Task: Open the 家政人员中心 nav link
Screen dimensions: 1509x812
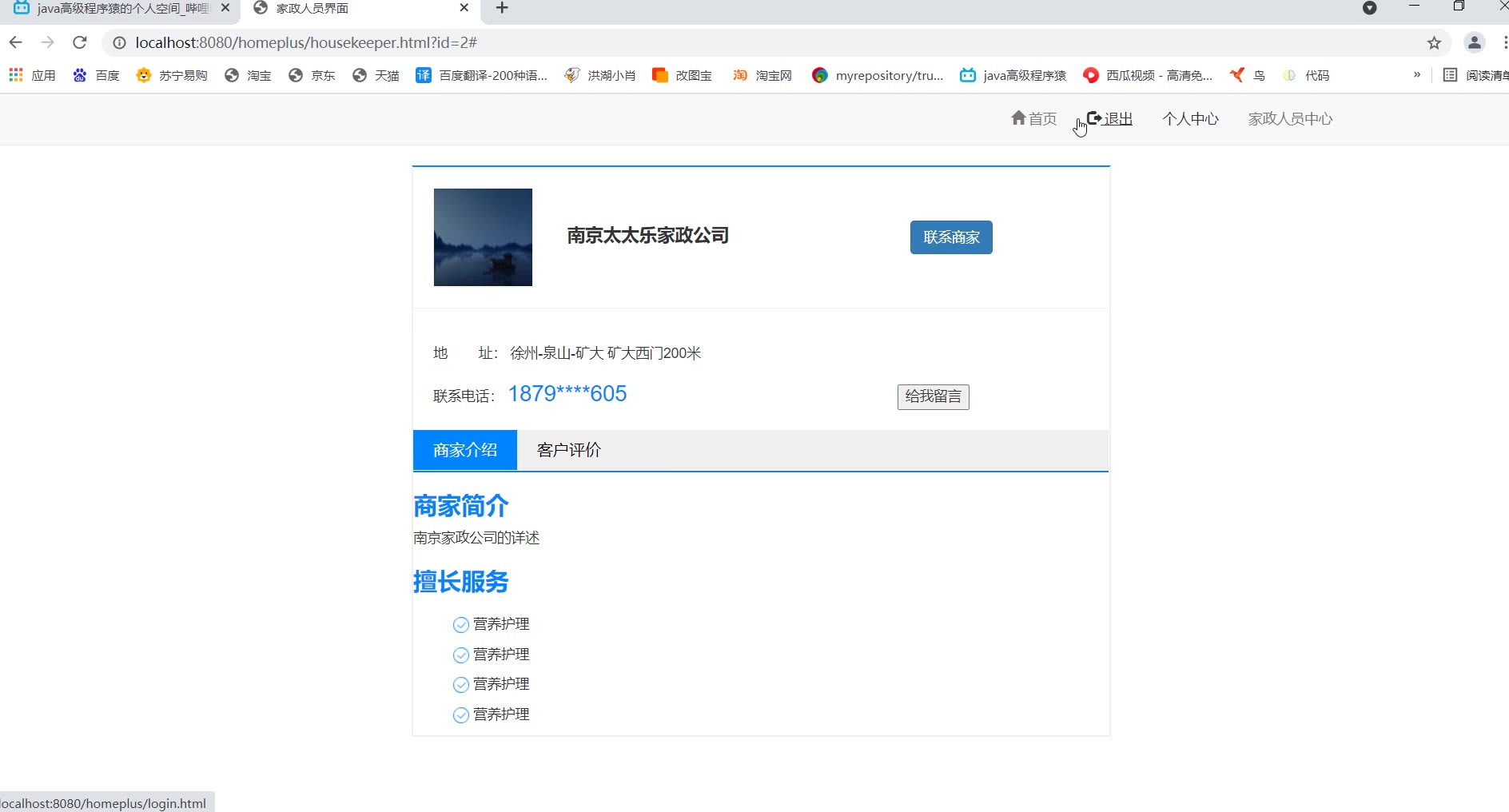Action: point(1291,119)
